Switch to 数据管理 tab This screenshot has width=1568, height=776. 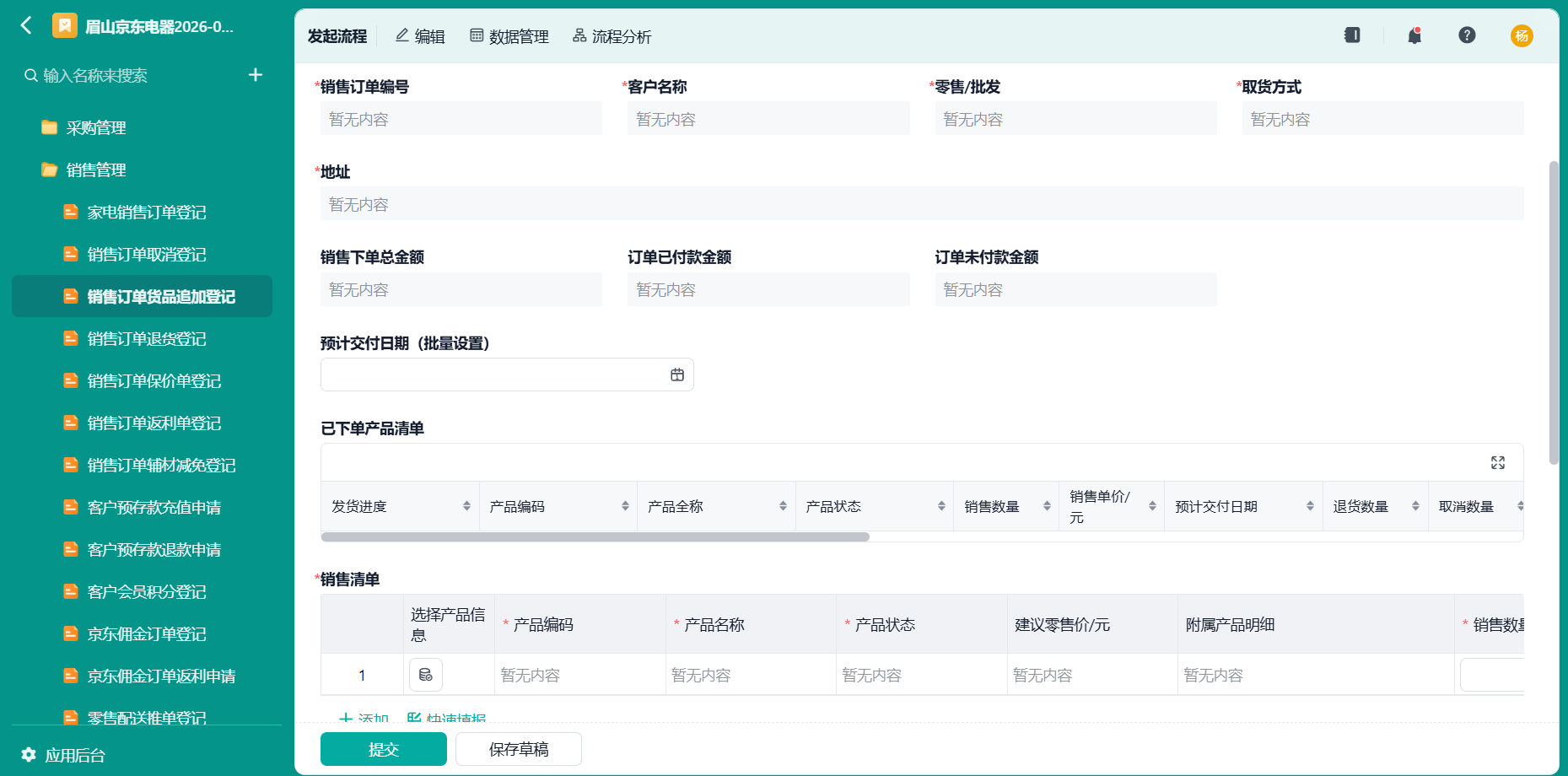(509, 36)
